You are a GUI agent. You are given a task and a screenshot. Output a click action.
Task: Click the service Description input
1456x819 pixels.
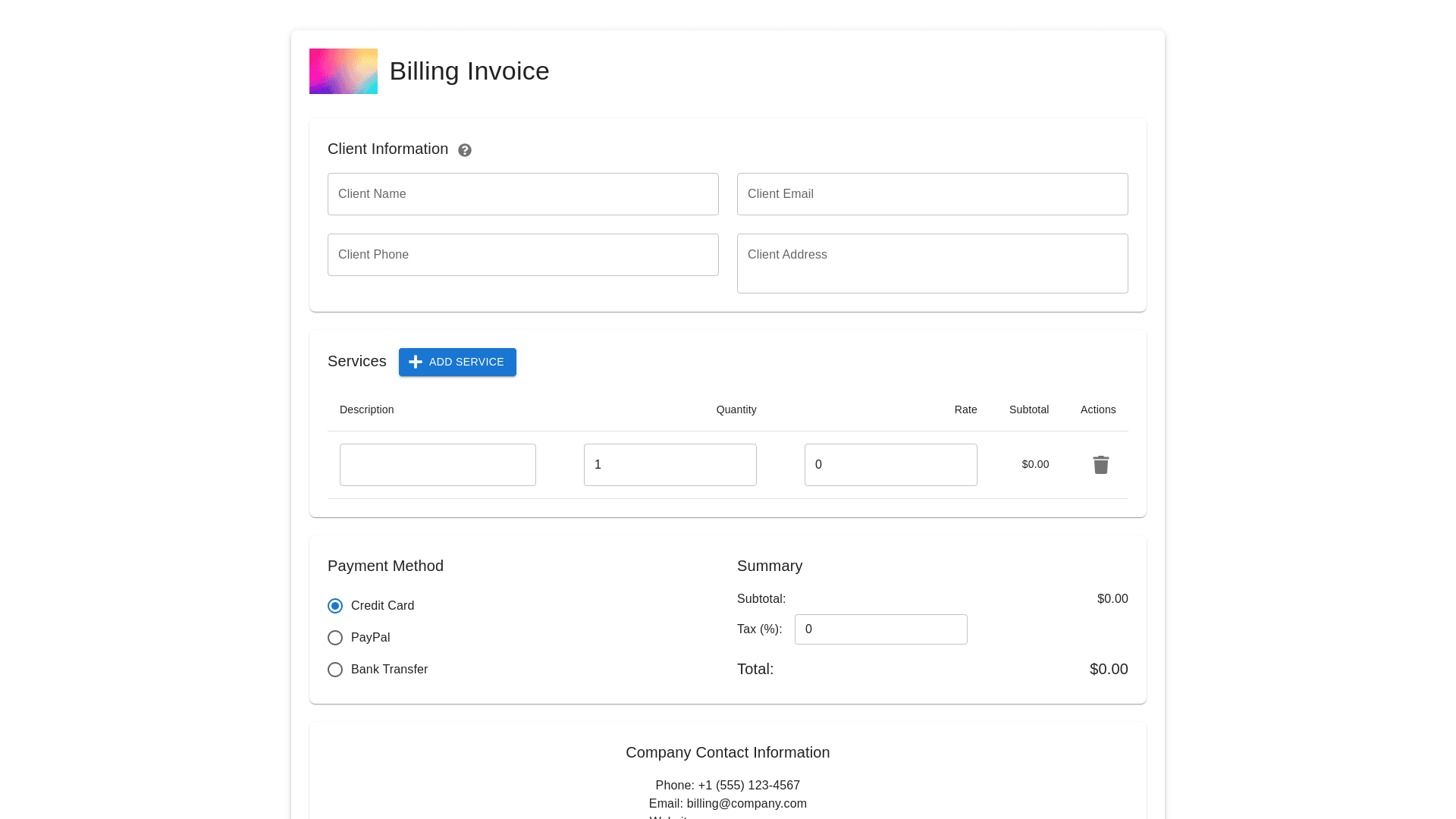438,465
